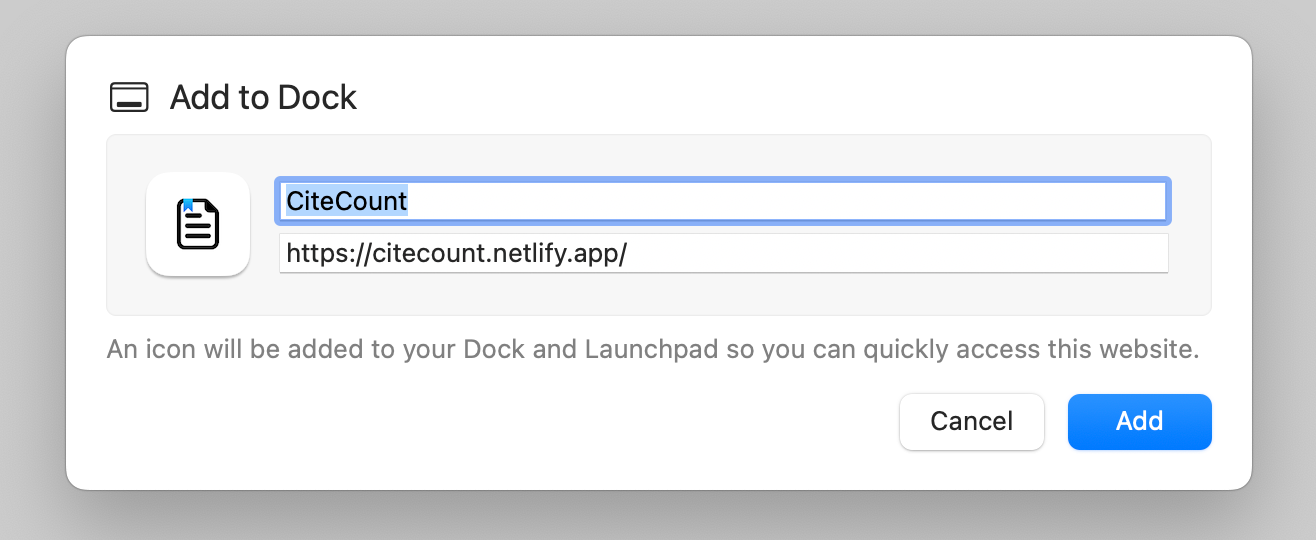Click the highlighted "CiteCount" text

(347, 201)
